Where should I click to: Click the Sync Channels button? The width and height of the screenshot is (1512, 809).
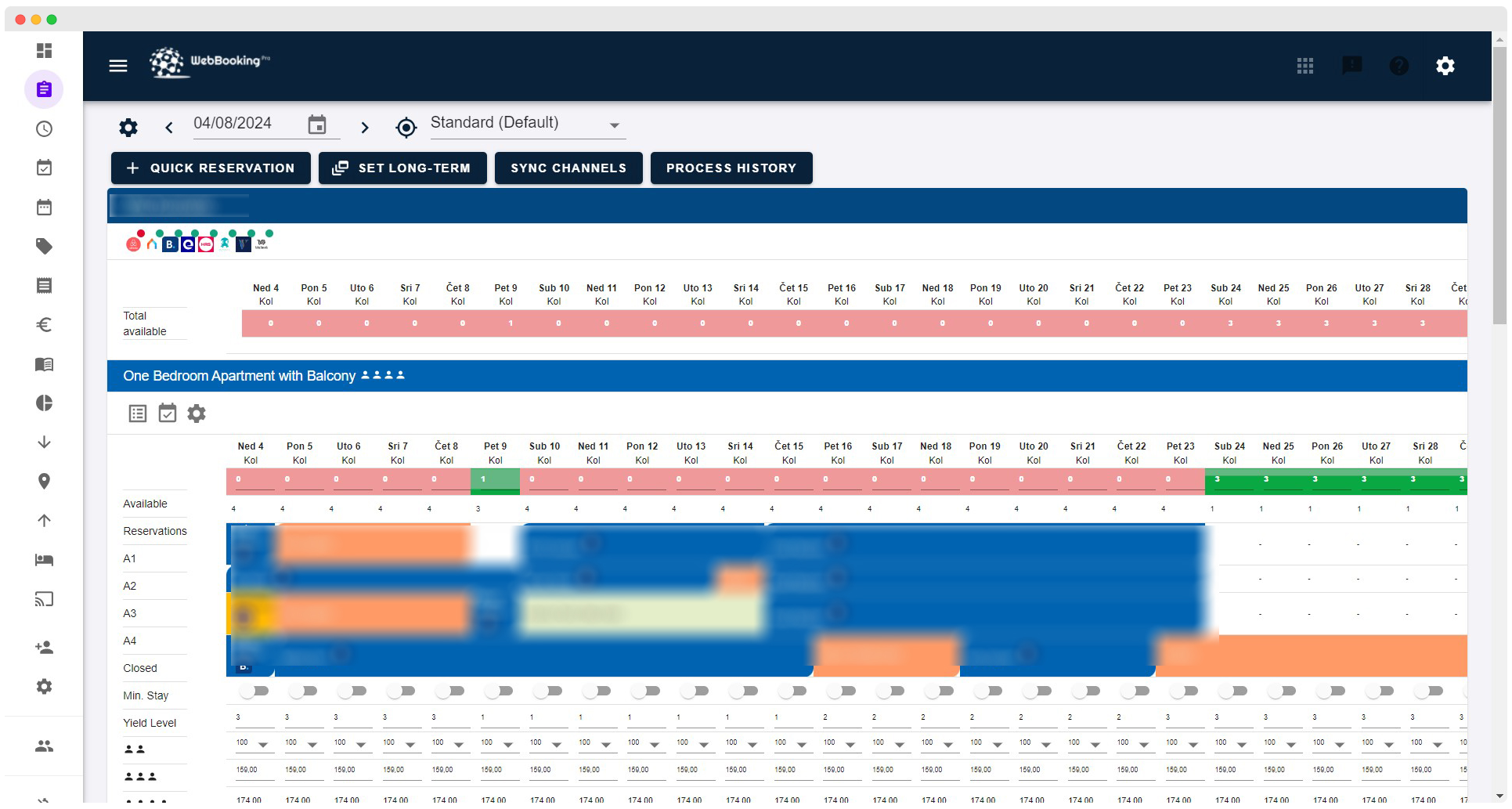point(568,168)
